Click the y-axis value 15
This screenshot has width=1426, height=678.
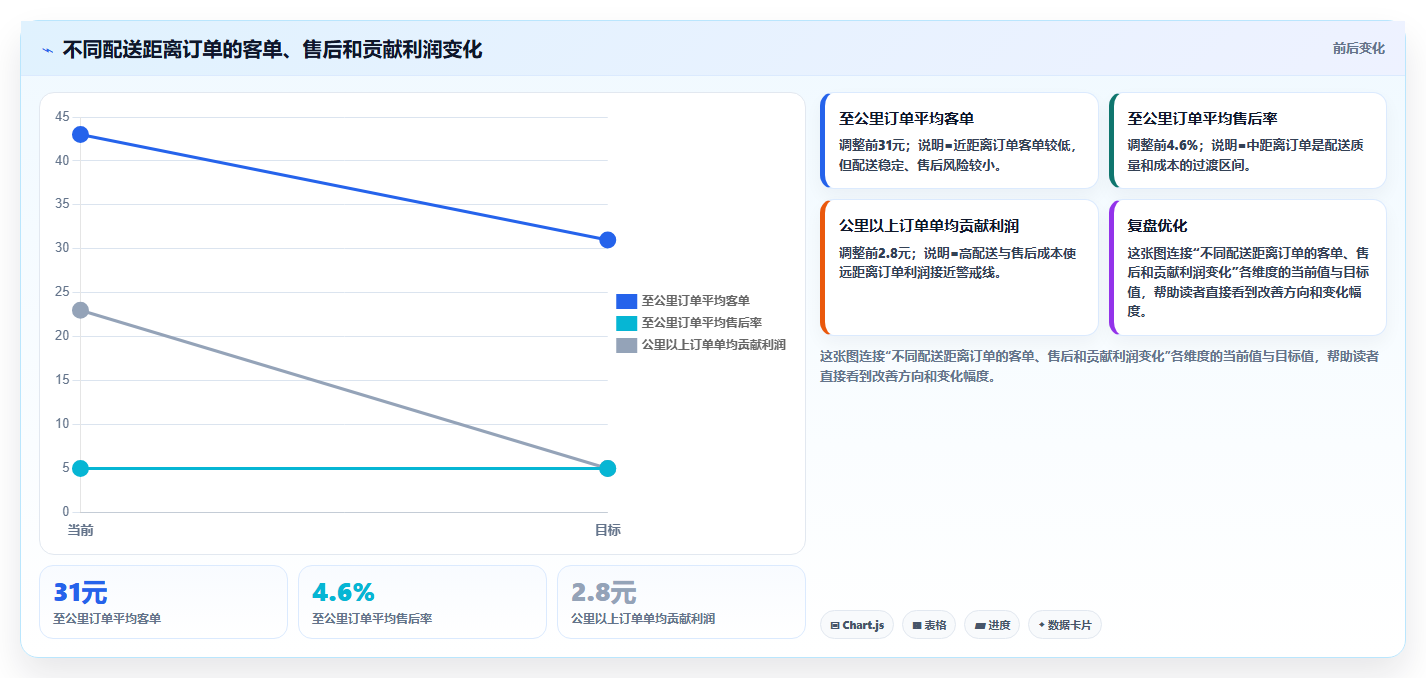tap(62, 380)
